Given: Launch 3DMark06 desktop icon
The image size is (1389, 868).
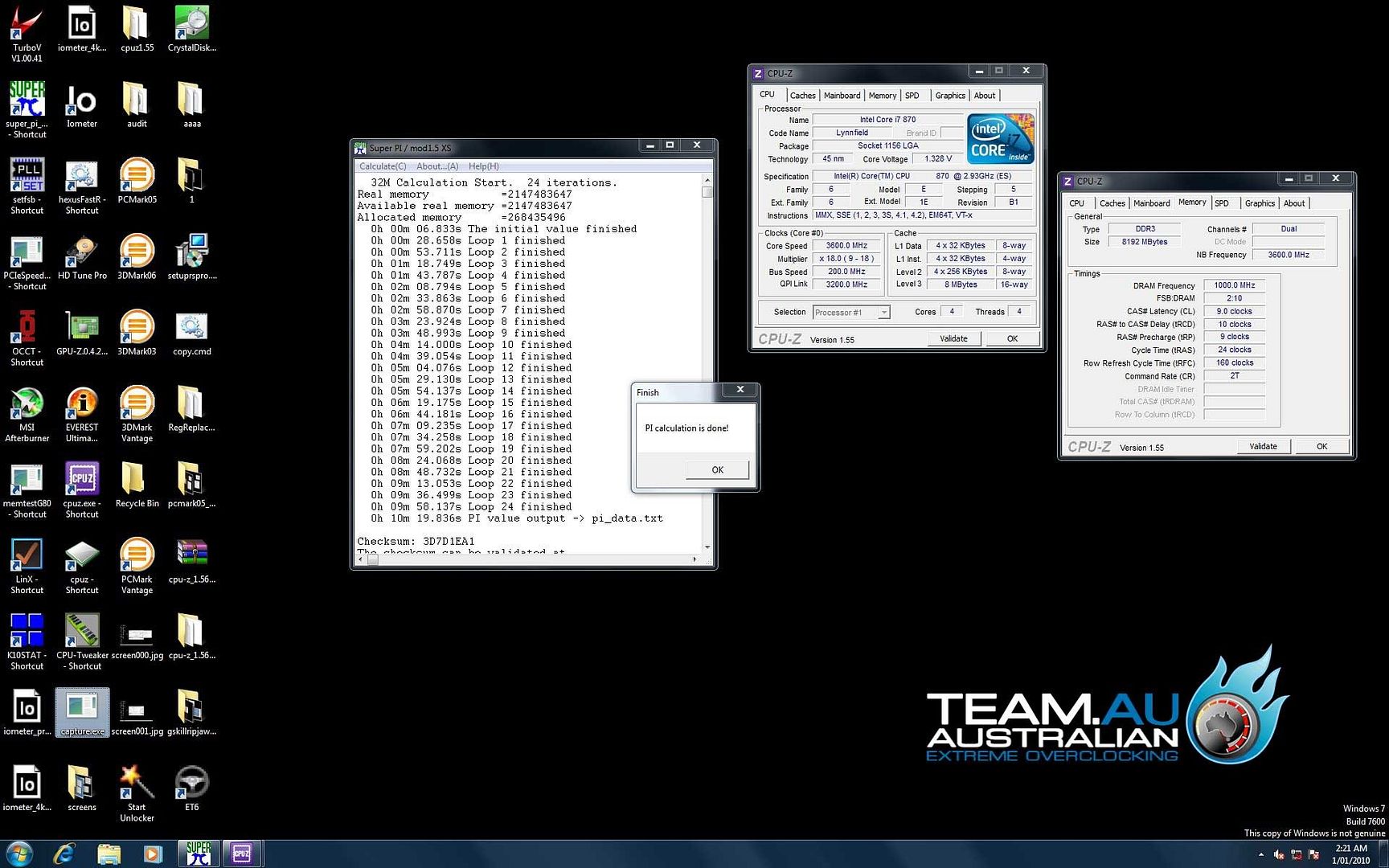Looking at the screenshot, I should [x=137, y=256].
